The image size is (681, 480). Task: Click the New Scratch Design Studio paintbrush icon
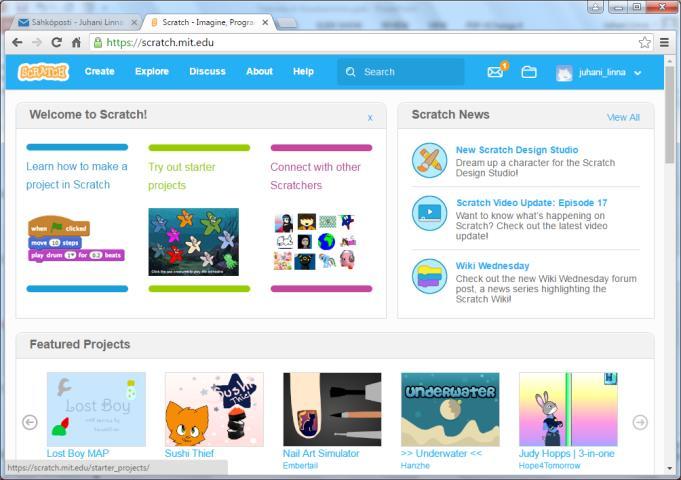pyautogui.click(x=429, y=160)
